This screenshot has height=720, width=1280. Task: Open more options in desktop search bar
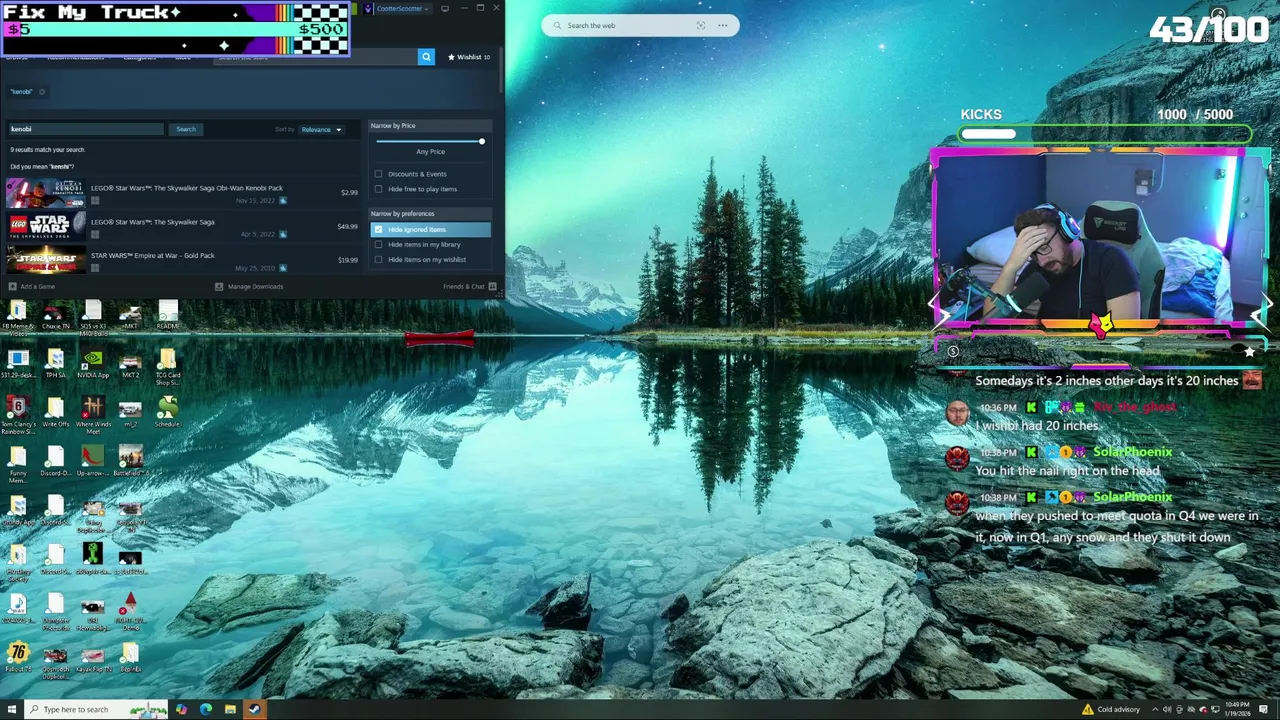click(722, 25)
